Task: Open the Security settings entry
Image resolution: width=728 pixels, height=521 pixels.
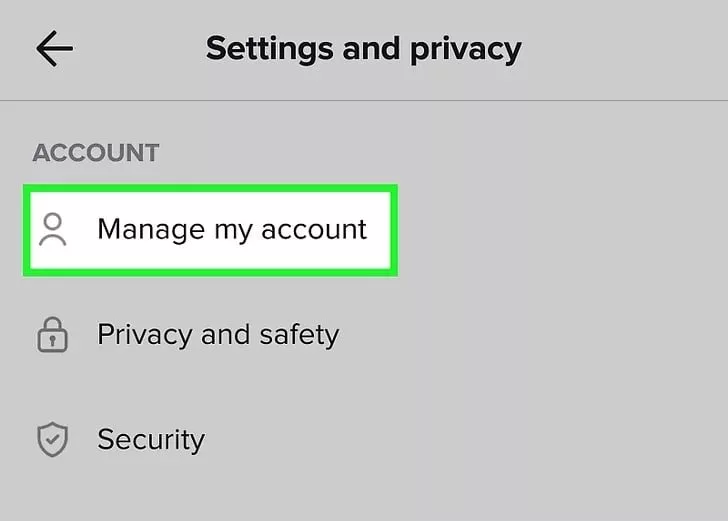Action: (151, 440)
